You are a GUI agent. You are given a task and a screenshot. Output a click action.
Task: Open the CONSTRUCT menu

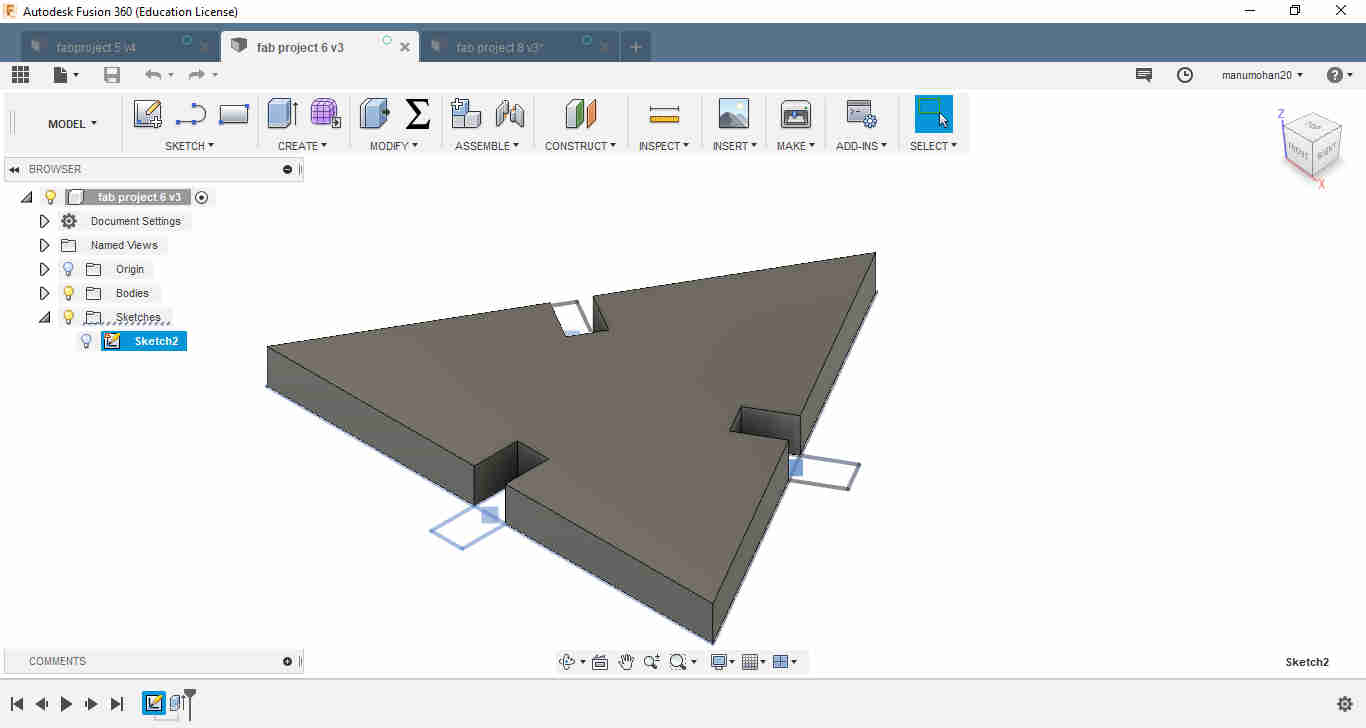pyautogui.click(x=581, y=146)
